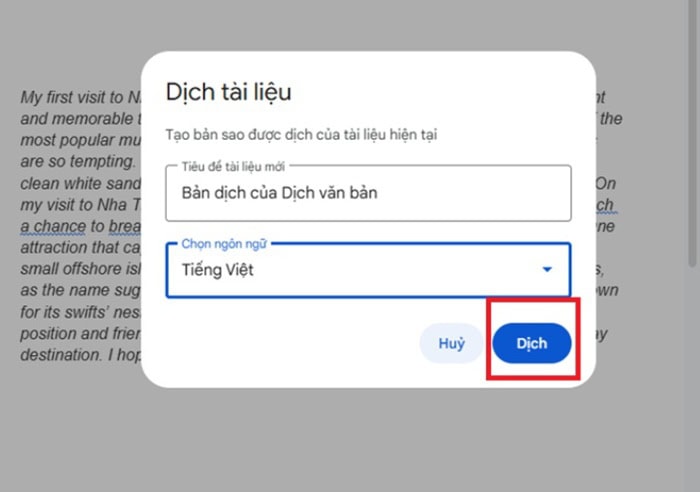This screenshot has height=492, width=700.
Task: Select the Tiếng Việt language value
Action: [217, 270]
